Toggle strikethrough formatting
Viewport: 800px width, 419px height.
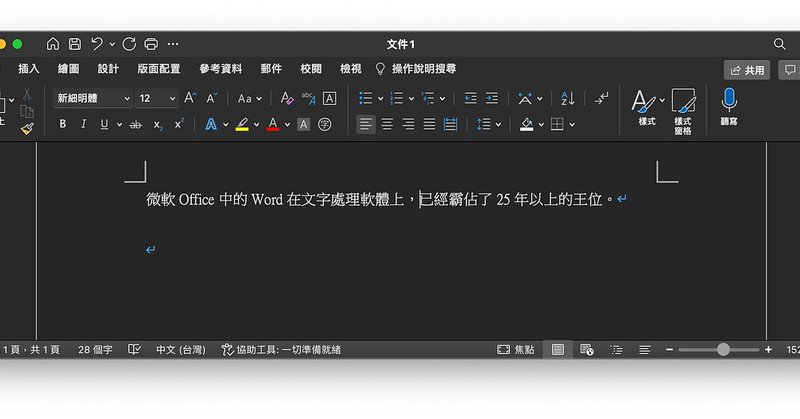click(135, 125)
